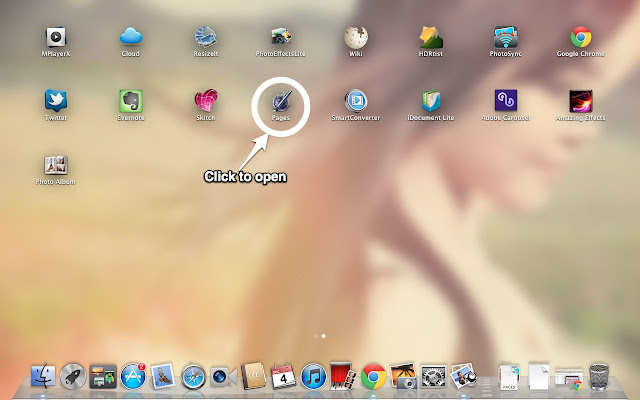Open the Pages document stack in the Dock

(509, 376)
